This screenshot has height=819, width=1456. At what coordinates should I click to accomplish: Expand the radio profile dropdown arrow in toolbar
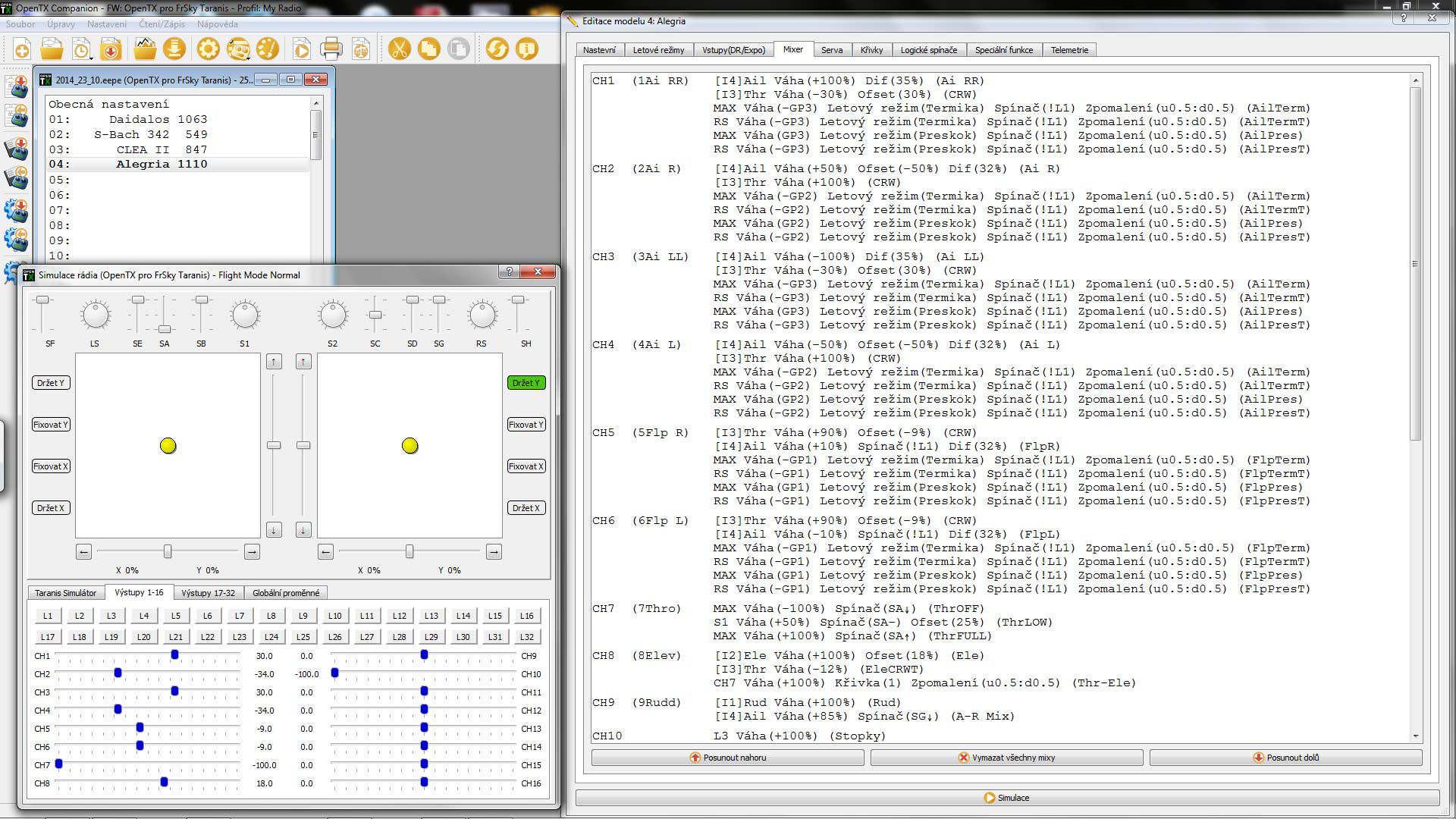[249, 58]
